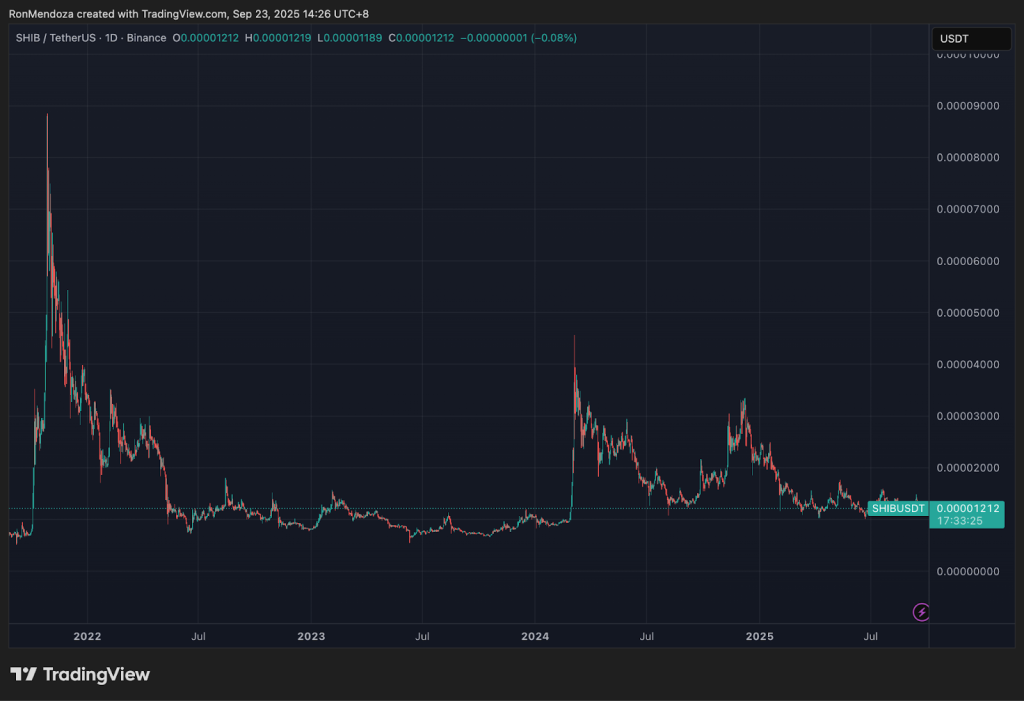Screen dimensions: 1024x701
Task: Select the 2022 label on time axis
Action: click(87, 636)
